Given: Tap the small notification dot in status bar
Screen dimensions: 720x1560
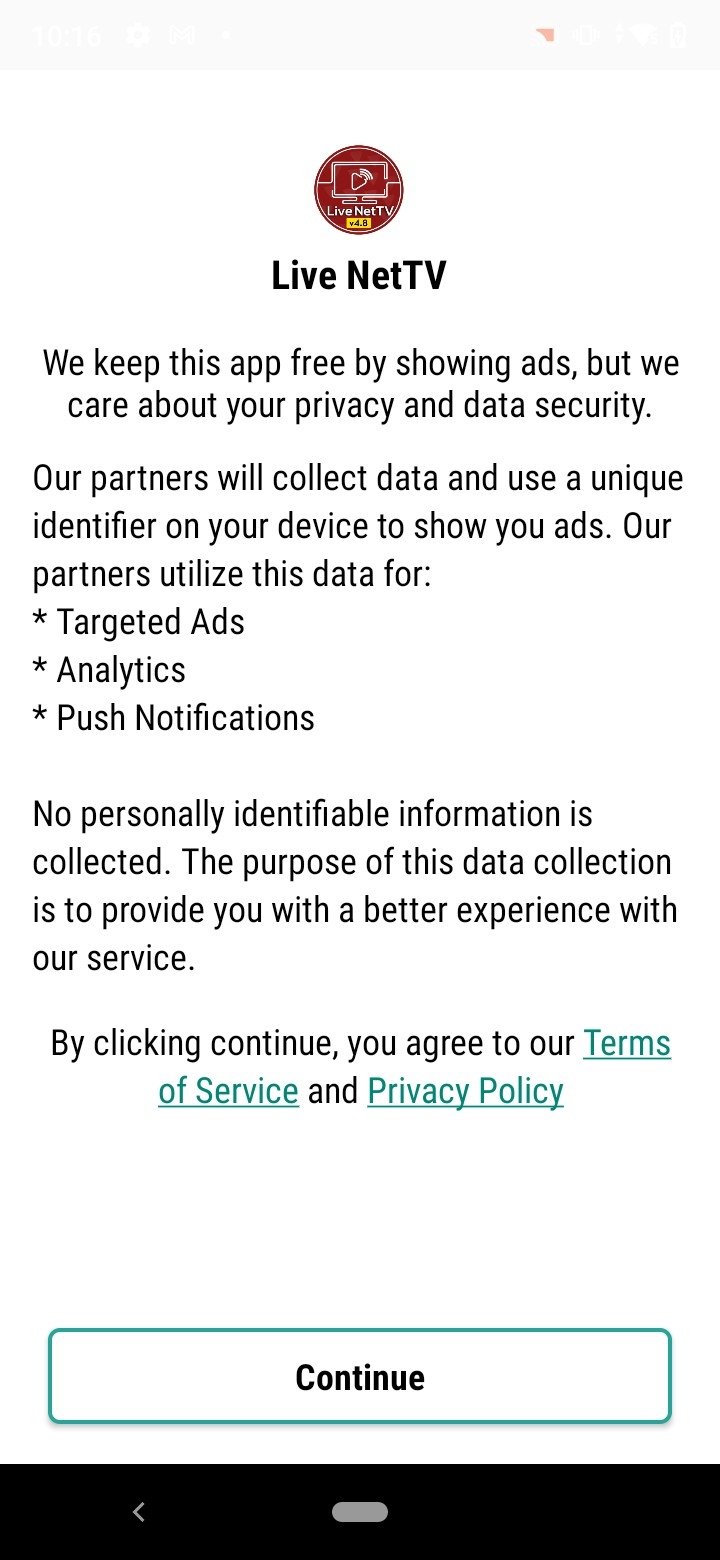Looking at the screenshot, I should click(227, 36).
